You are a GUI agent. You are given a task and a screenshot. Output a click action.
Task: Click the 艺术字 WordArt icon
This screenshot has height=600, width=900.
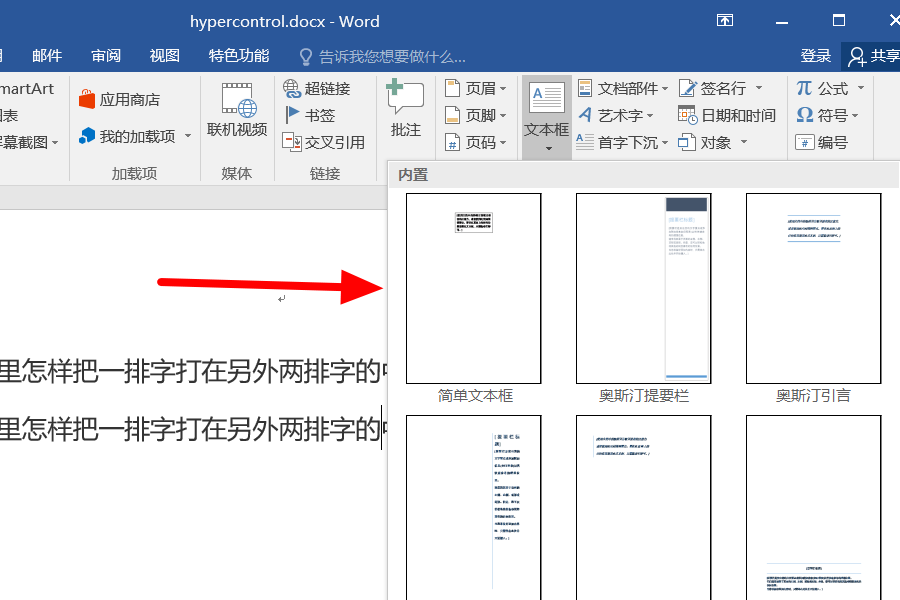click(585, 115)
